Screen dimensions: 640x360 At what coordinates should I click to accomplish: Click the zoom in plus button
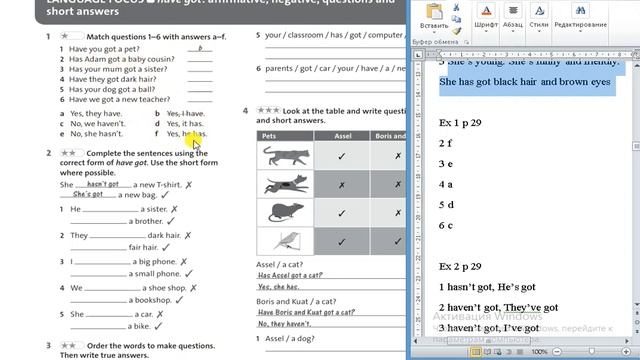(626, 351)
